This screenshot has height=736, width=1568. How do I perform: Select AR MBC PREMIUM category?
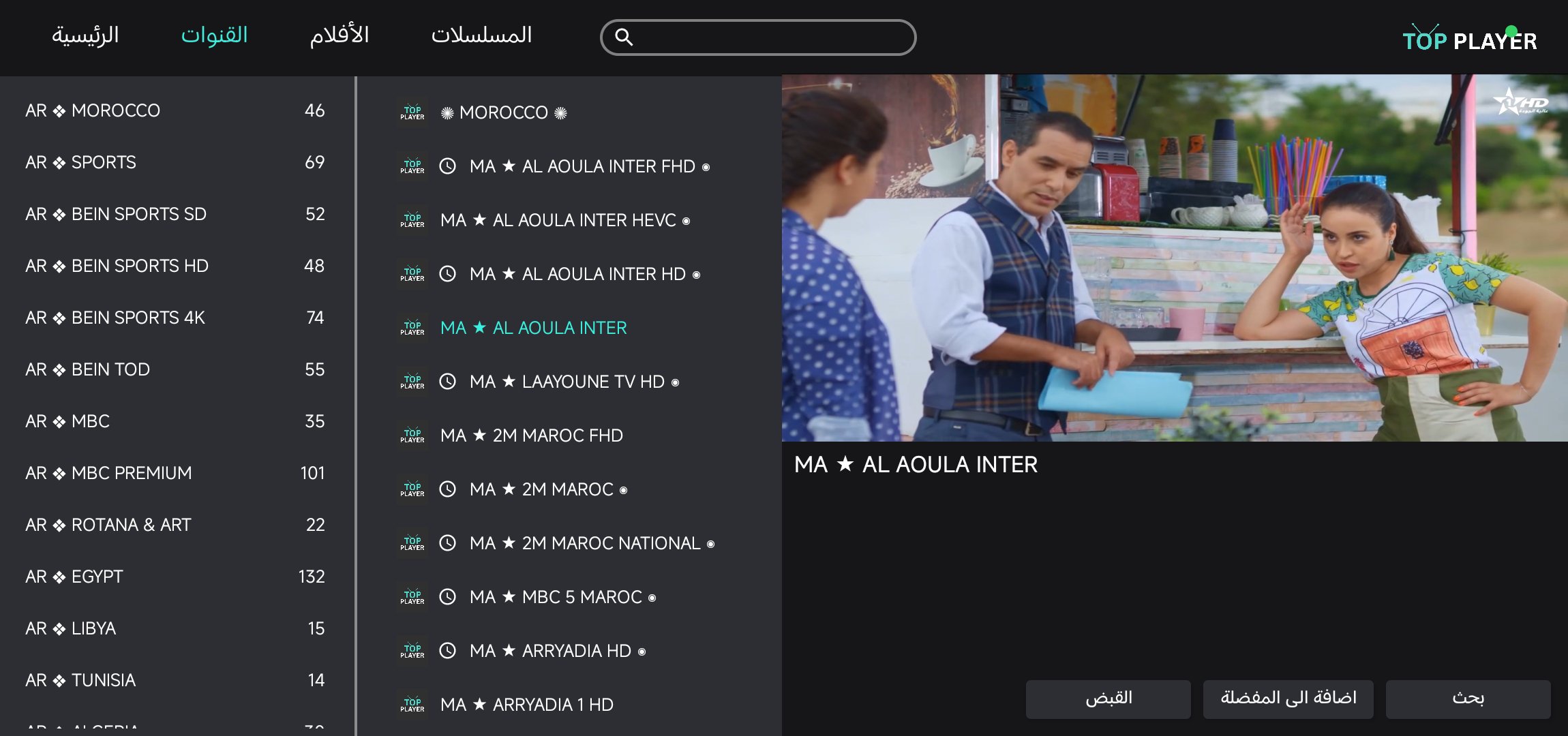[176, 473]
